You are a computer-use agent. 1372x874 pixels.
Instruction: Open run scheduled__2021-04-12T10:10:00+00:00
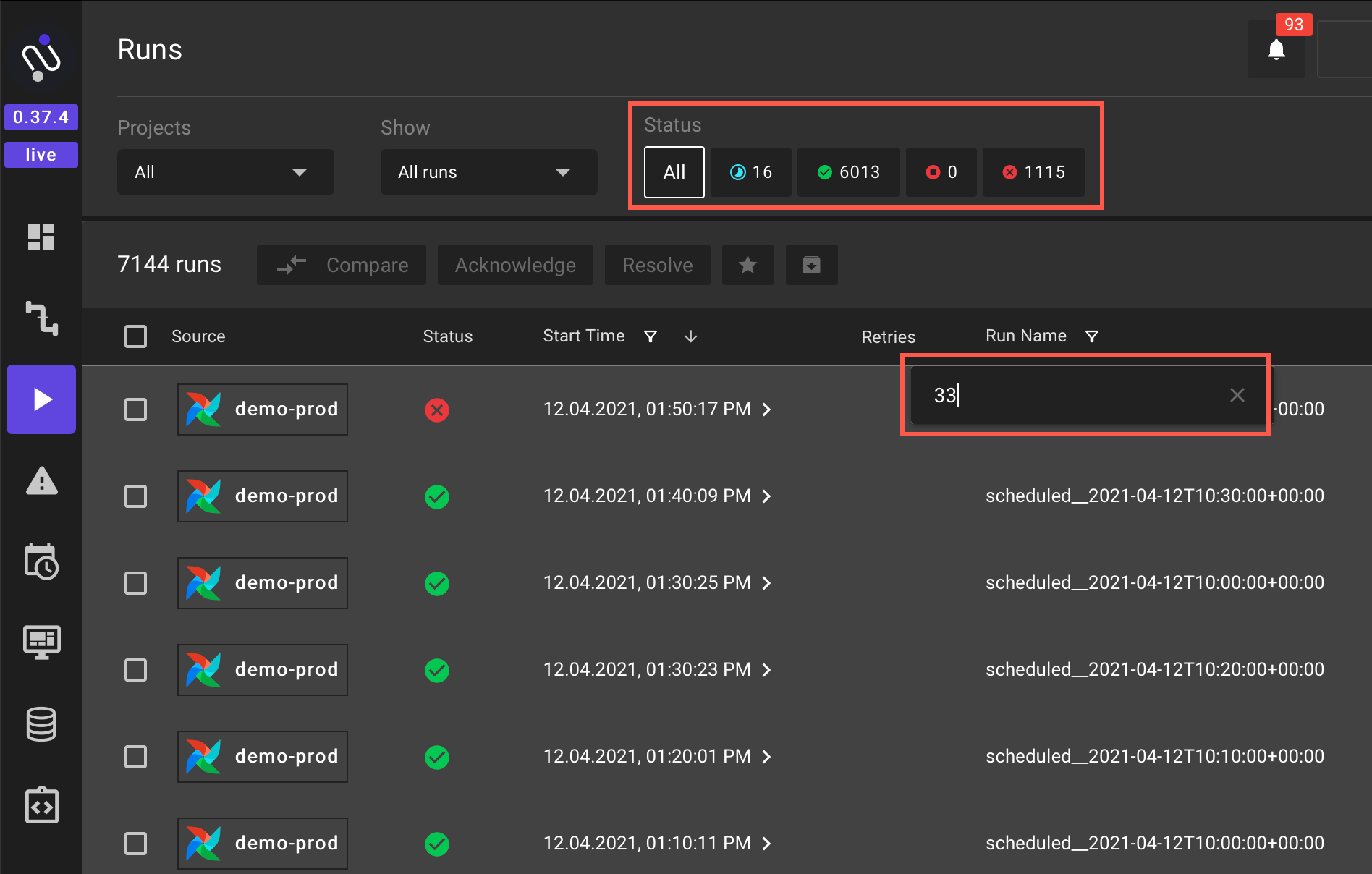[x=1155, y=757]
